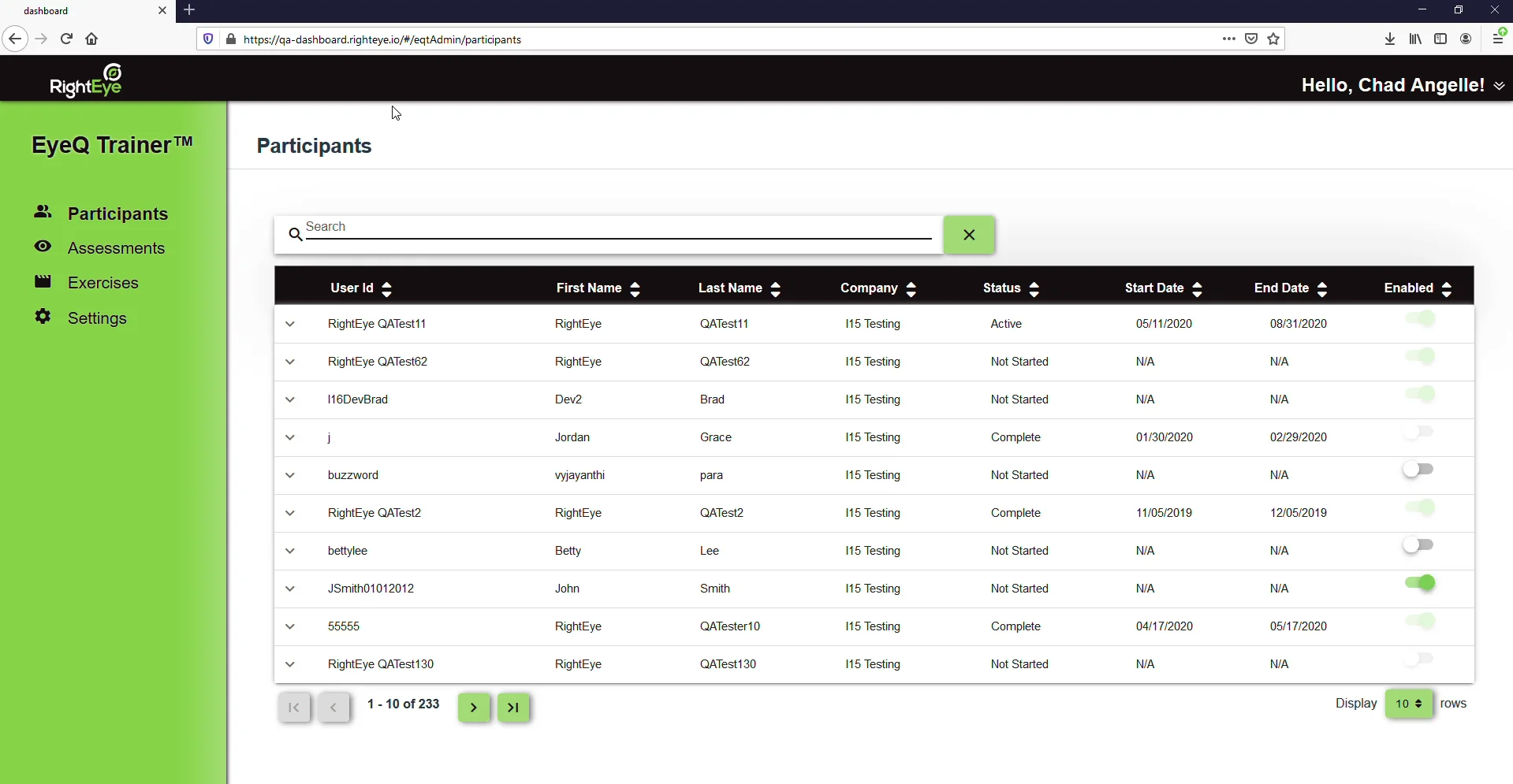Viewport: 1513px width, 784px height.
Task: Expand the bettylee row
Action: click(290, 551)
